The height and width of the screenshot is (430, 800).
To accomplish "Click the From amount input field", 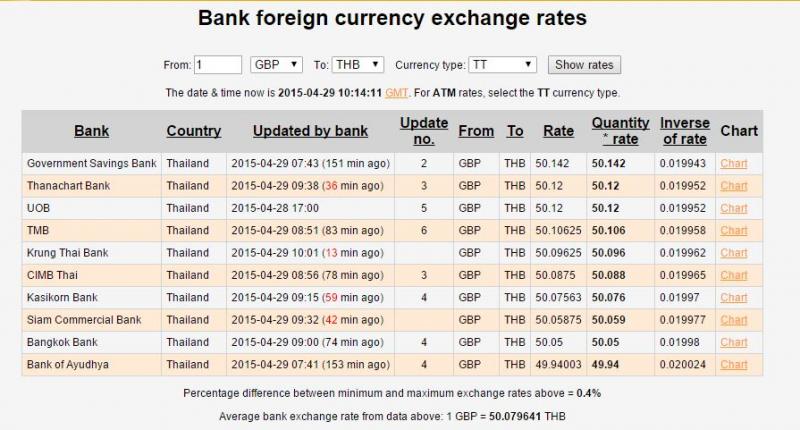I will pos(217,65).
